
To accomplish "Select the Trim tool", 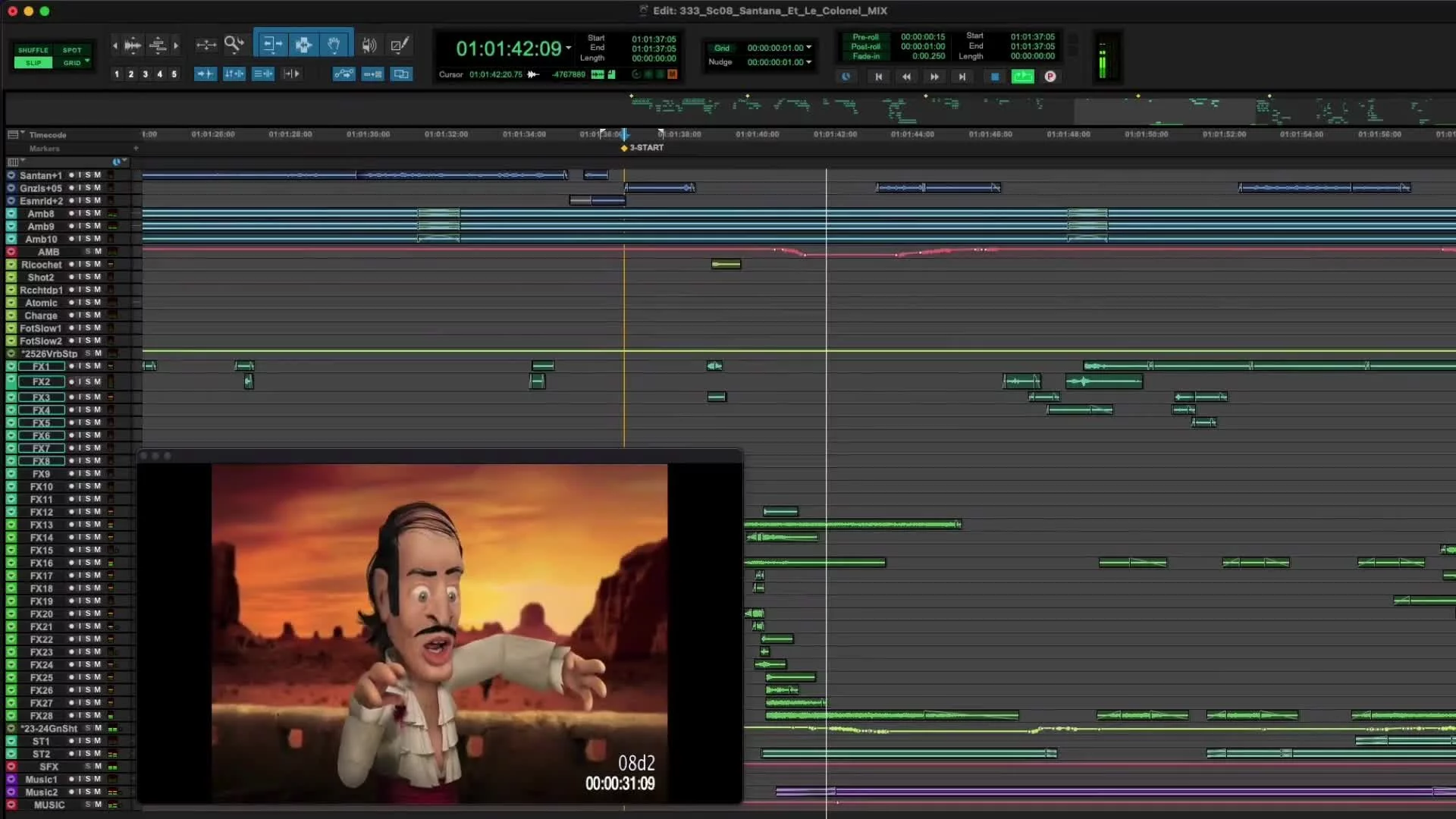I will tap(271, 45).
